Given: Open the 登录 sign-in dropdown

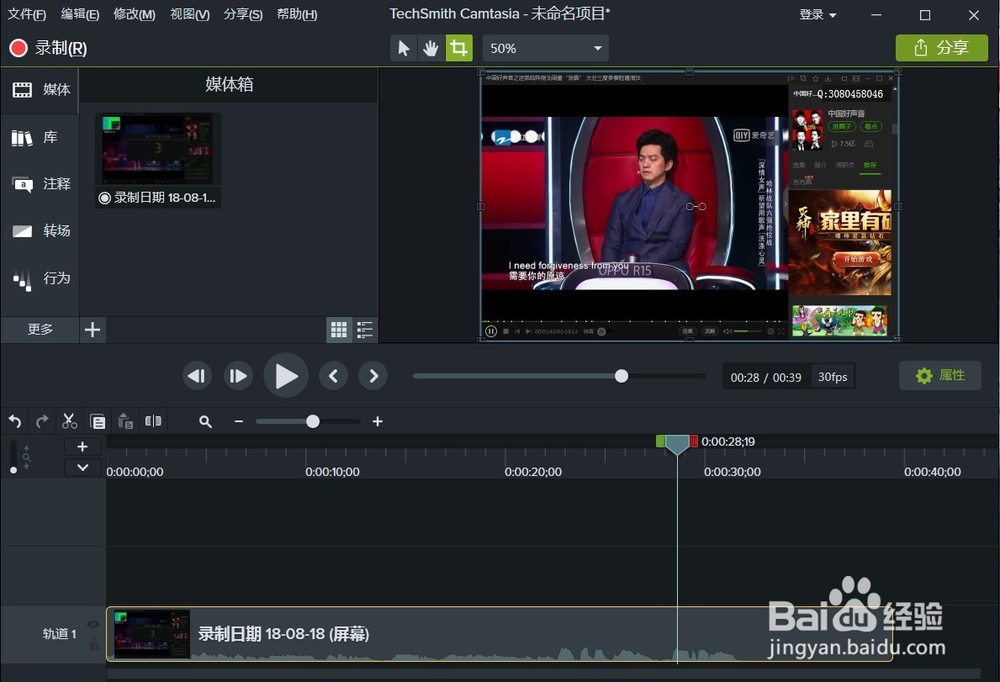Looking at the screenshot, I should click(818, 14).
